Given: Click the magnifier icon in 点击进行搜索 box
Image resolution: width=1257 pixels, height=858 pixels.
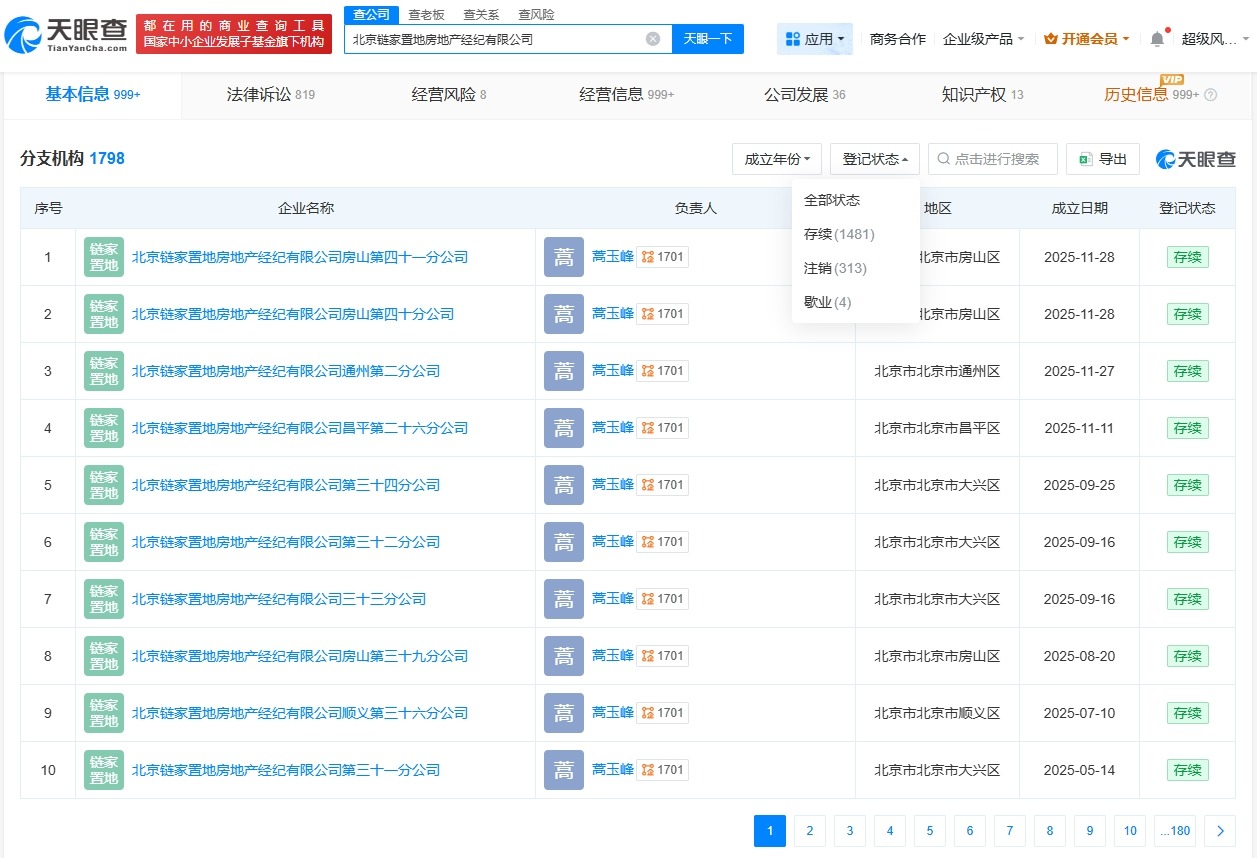Looking at the screenshot, I should click(x=943, y=158).
